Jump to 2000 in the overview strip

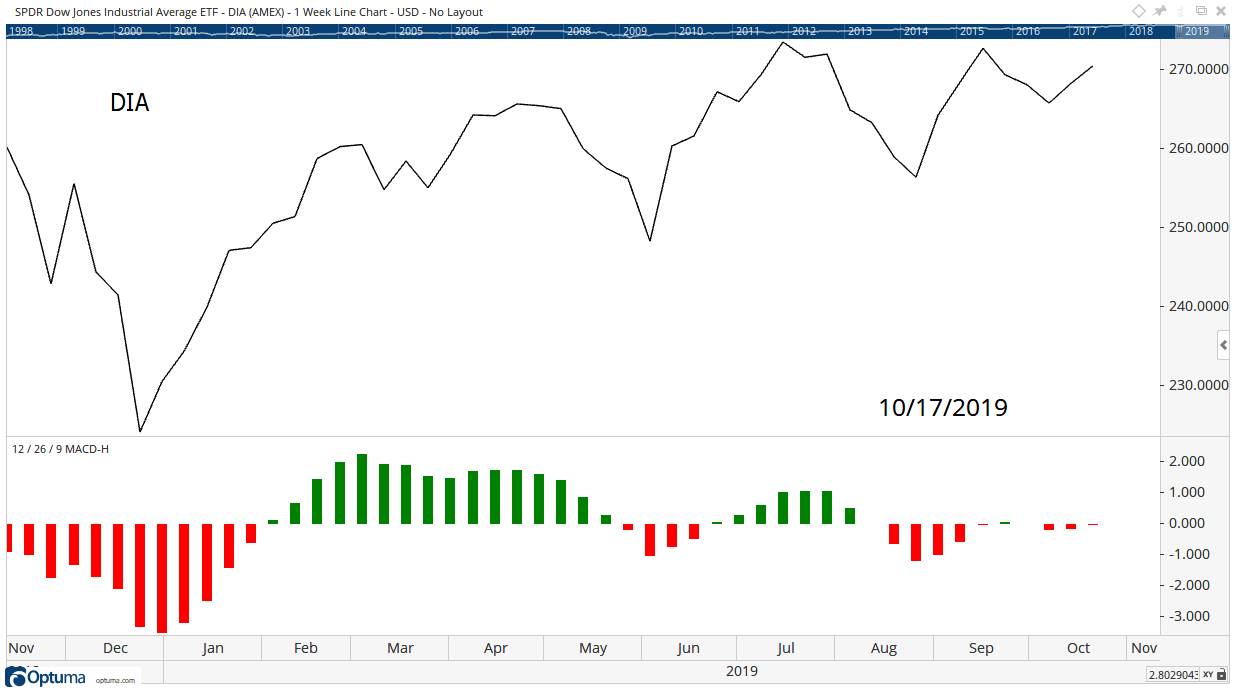pyautogui.click(x=130, y=31)
